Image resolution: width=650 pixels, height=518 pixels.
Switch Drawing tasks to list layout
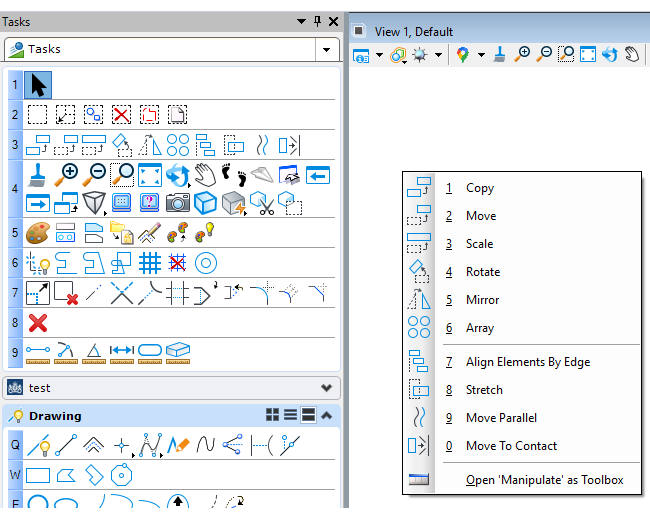pos(290,415)
